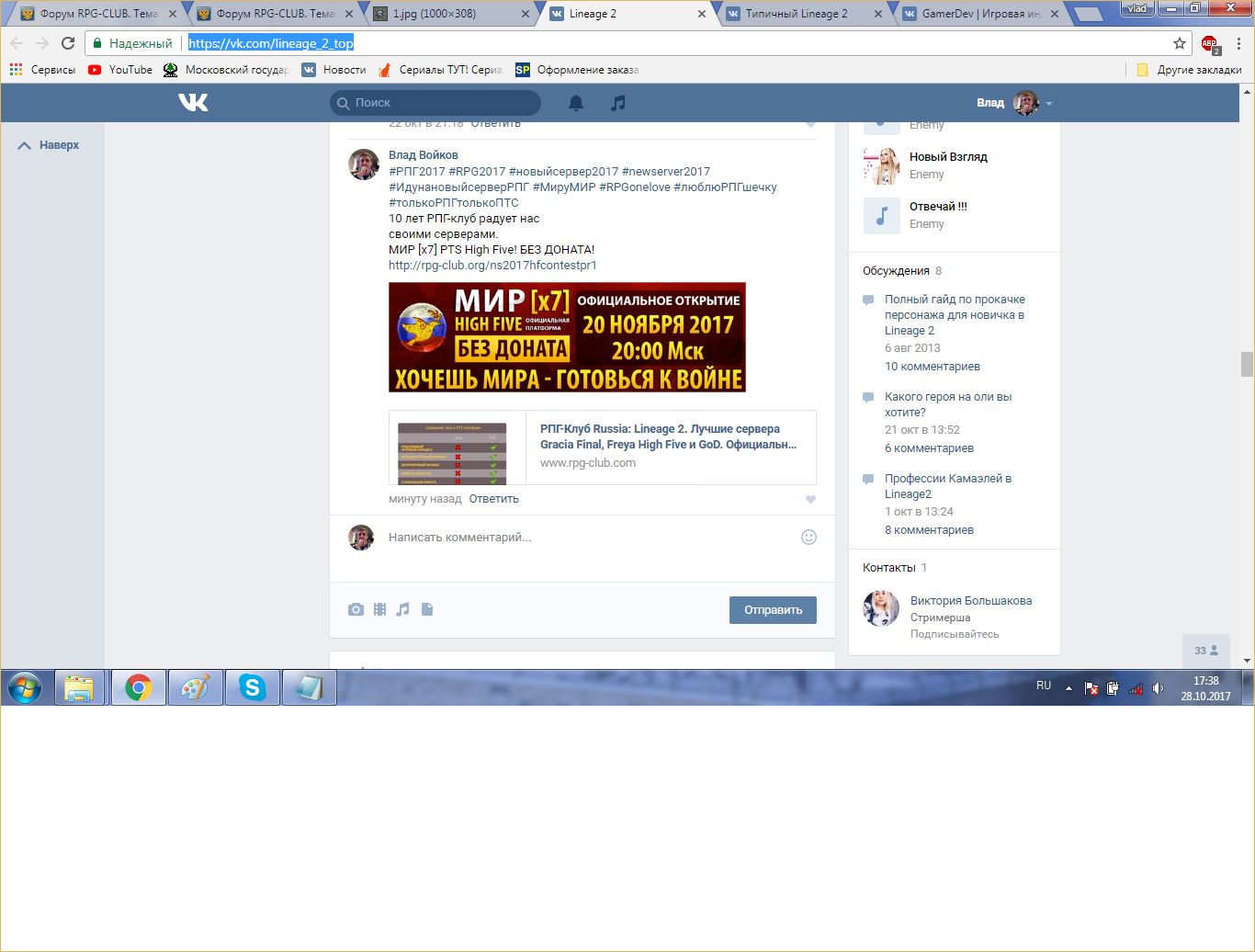The height and width of the screenshot is (952, 1255).
Task: Open Skype from the taskbar
Action: [253, 687]
